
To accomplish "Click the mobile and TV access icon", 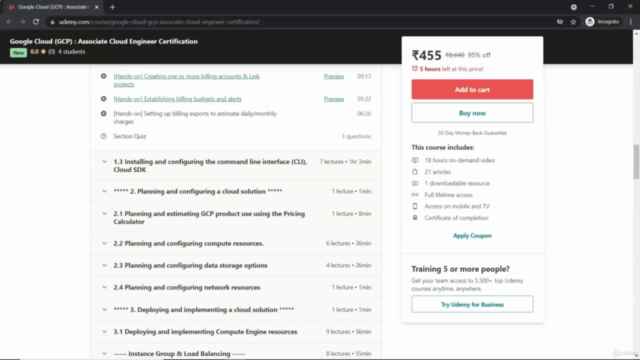I will [415, 206].
